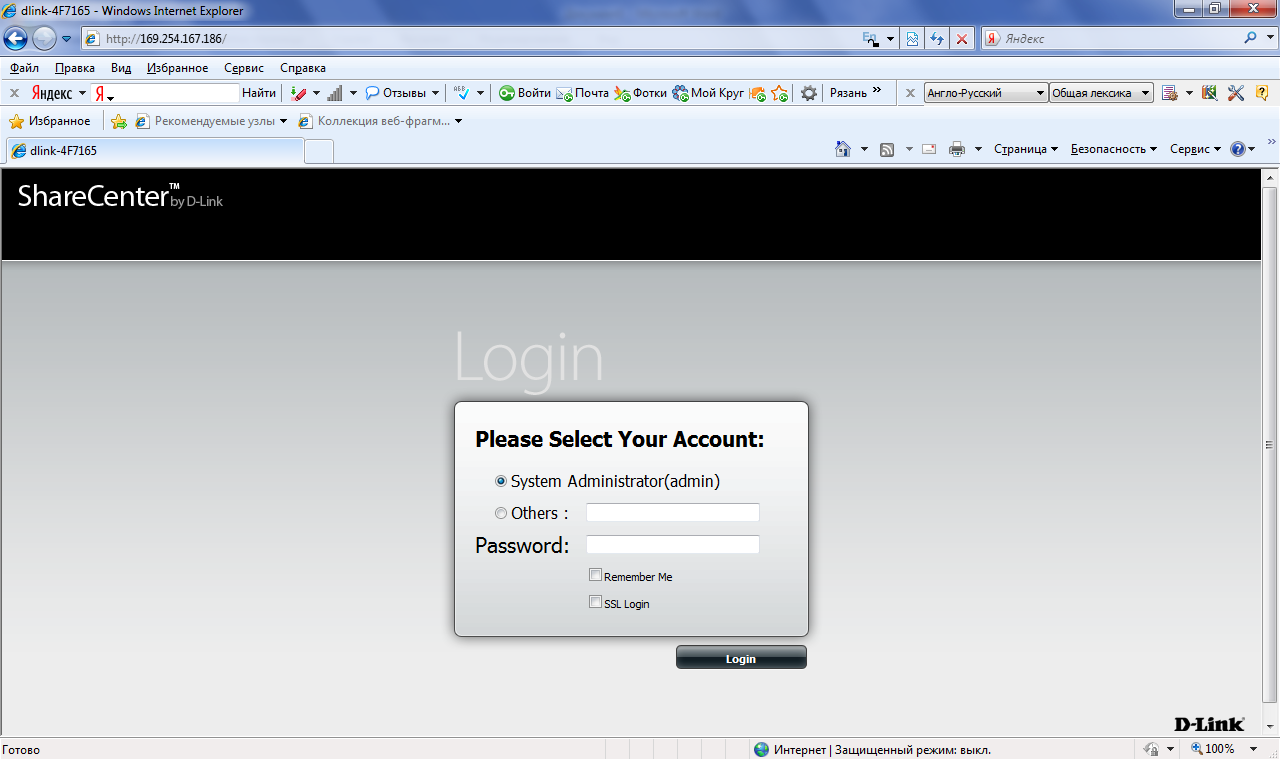Click the compatibility view icon in address bar
The image size is (1280, 760).
(912, 39)
